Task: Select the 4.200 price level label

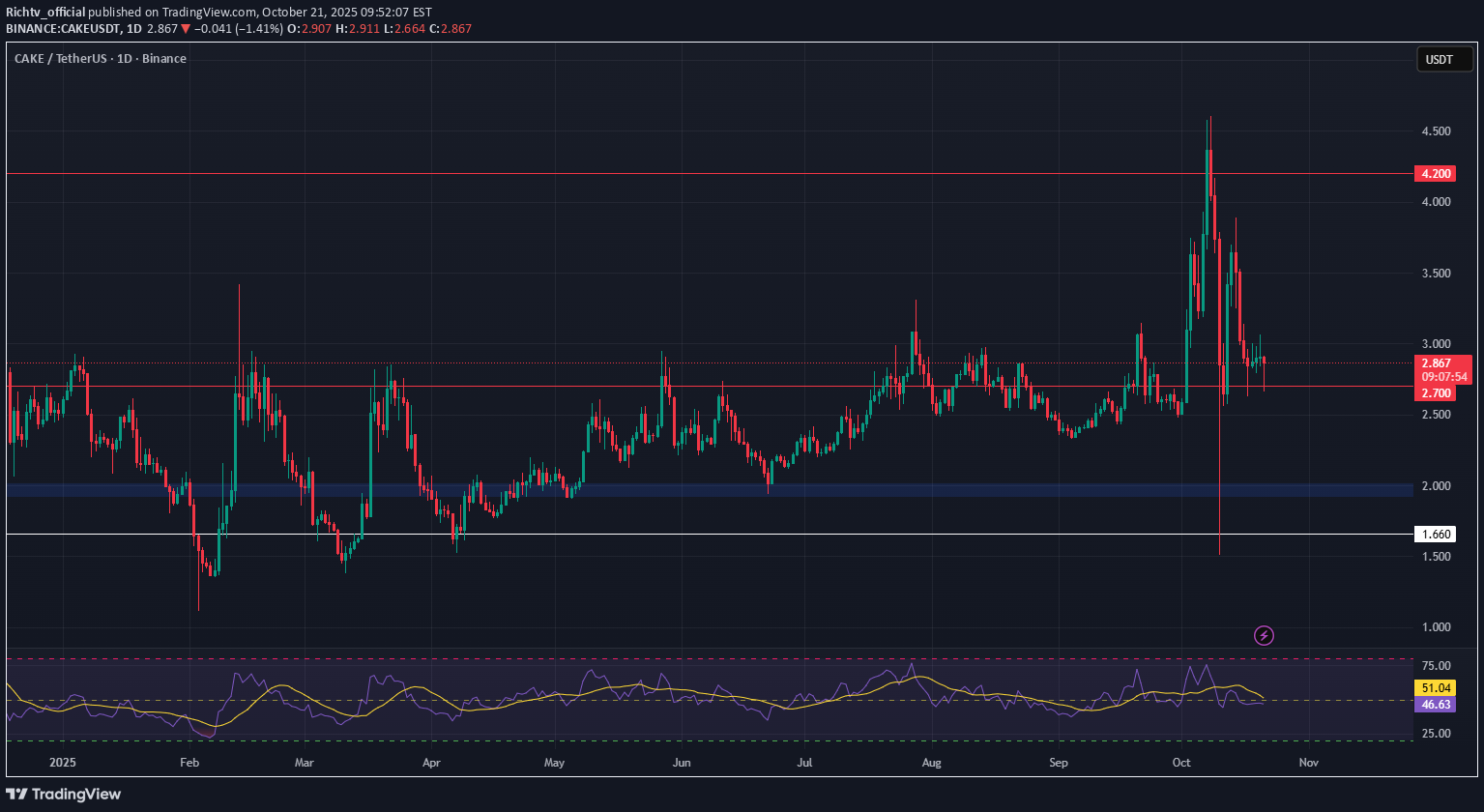Action: [x=1434, y=174]
